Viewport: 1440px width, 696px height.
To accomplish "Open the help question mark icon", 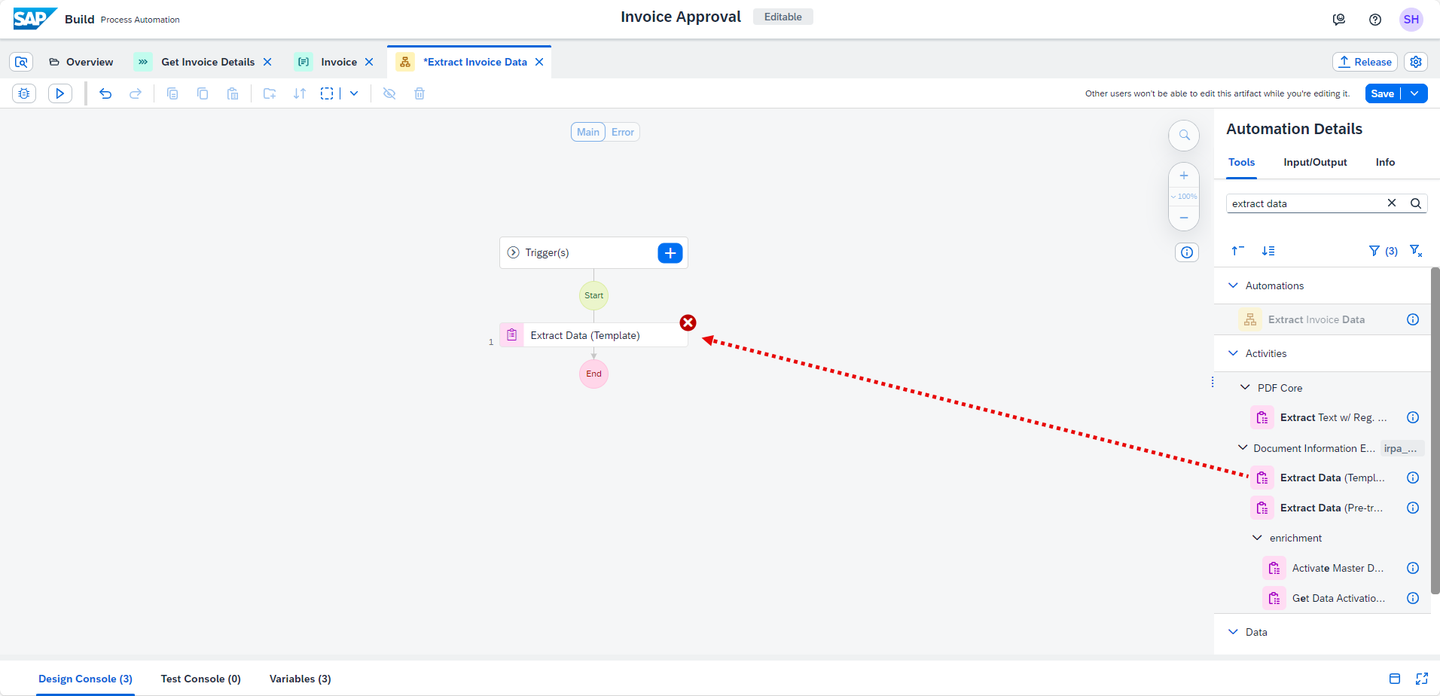I will click(1375, 19).
